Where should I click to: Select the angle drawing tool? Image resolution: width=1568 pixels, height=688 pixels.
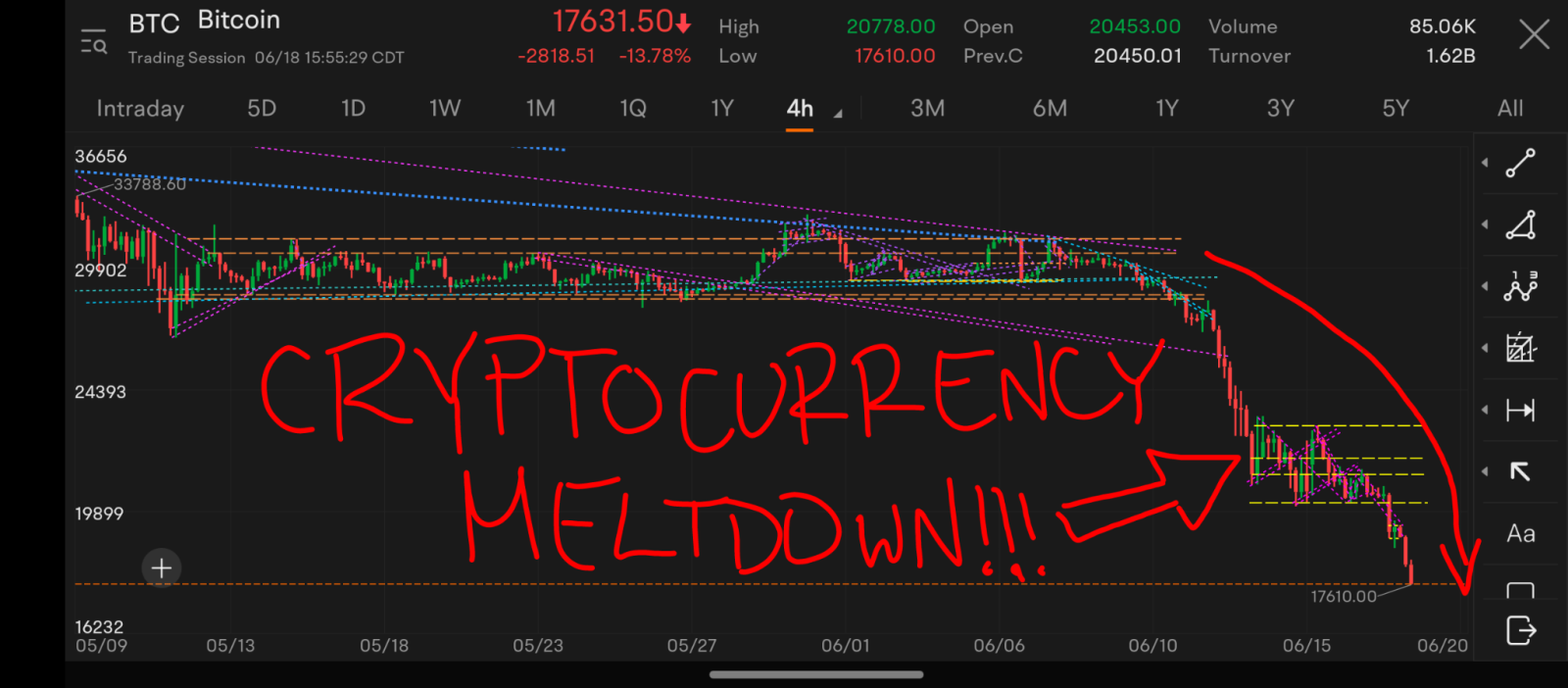pos(1520,224)
